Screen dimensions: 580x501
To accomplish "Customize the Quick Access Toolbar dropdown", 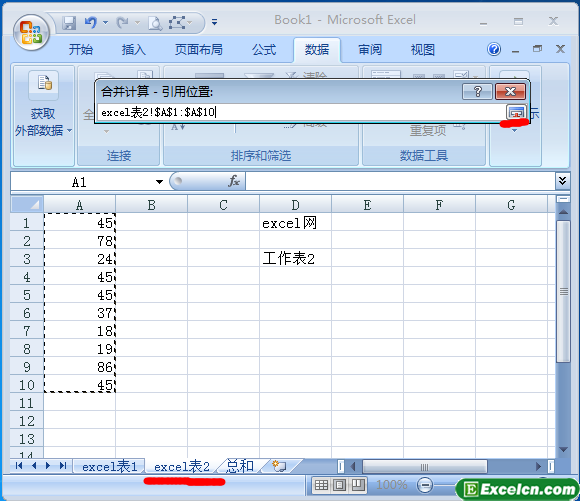I will pyautogui.click(x=214, y=23).
